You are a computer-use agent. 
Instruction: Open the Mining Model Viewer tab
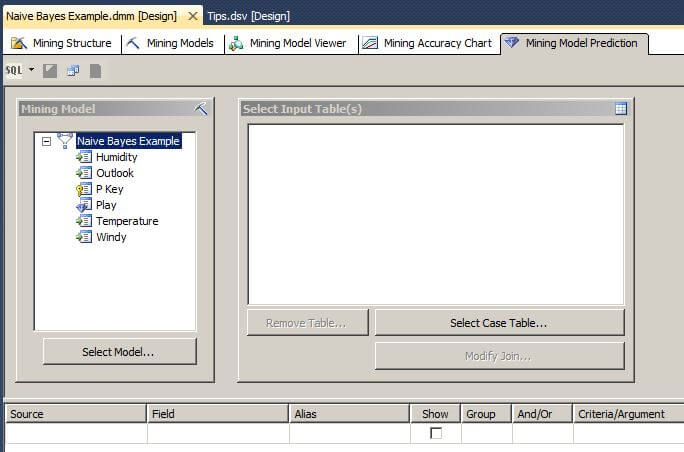click(x=289, y=43)
